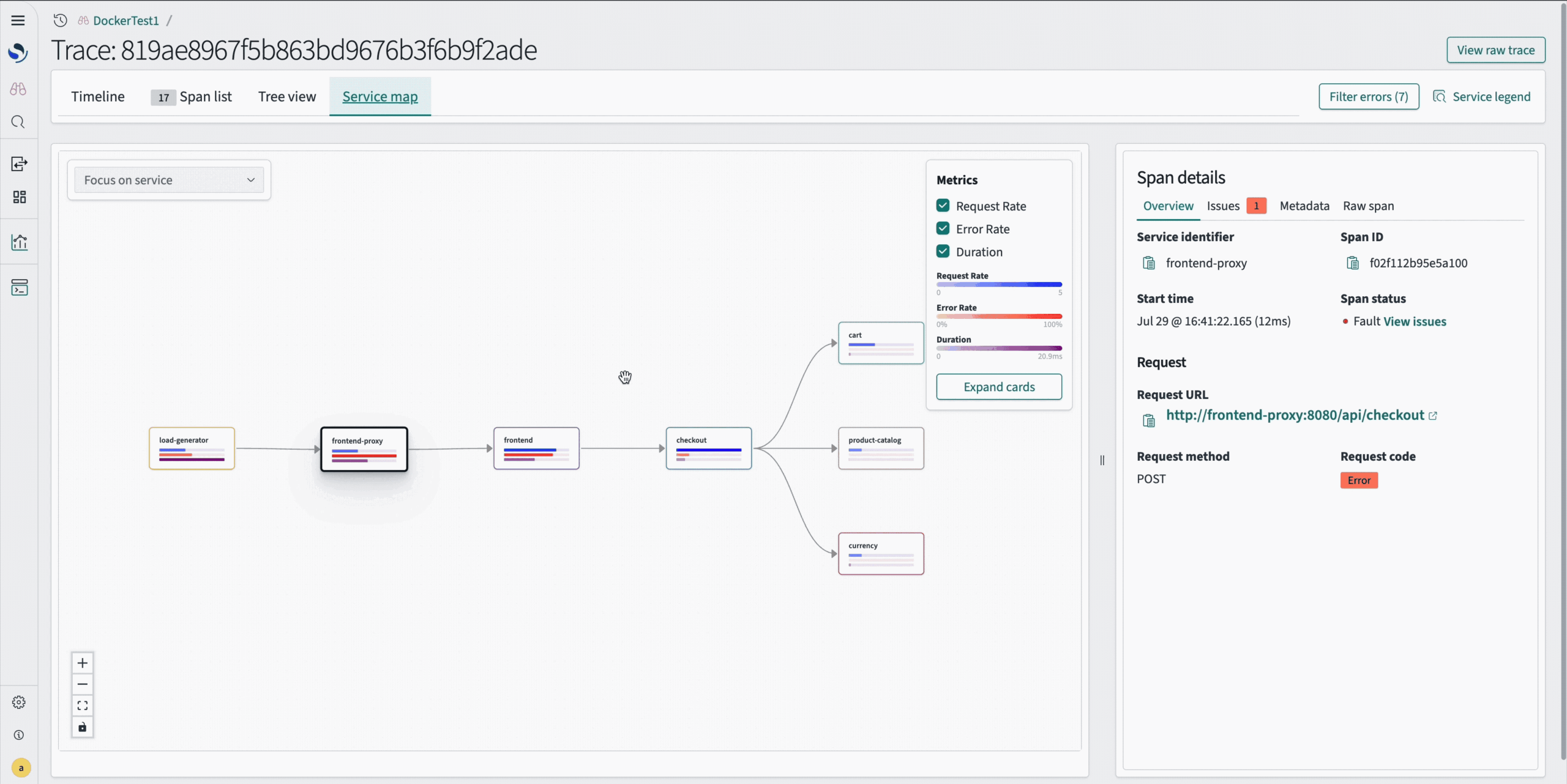Follow the View issues link
The image size is (1567, 784).
click(1415, 321)
